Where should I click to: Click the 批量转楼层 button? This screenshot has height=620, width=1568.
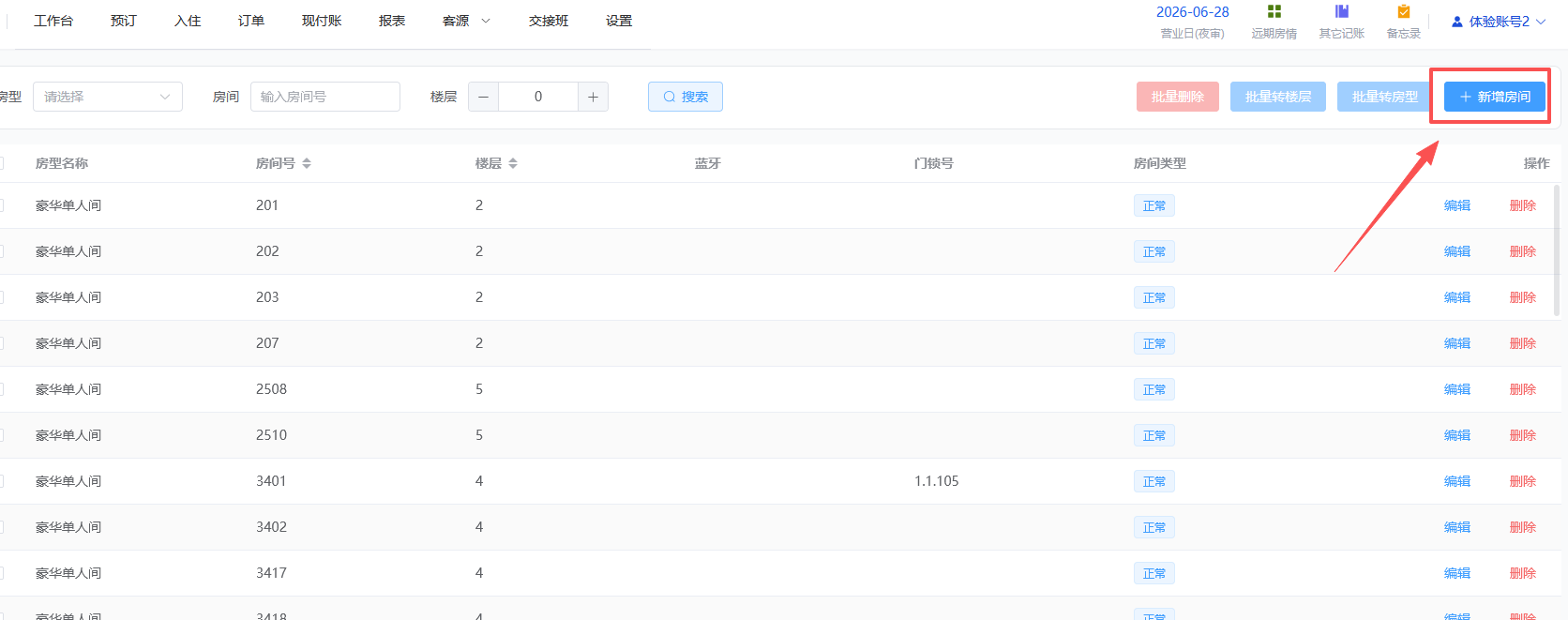1278,97
